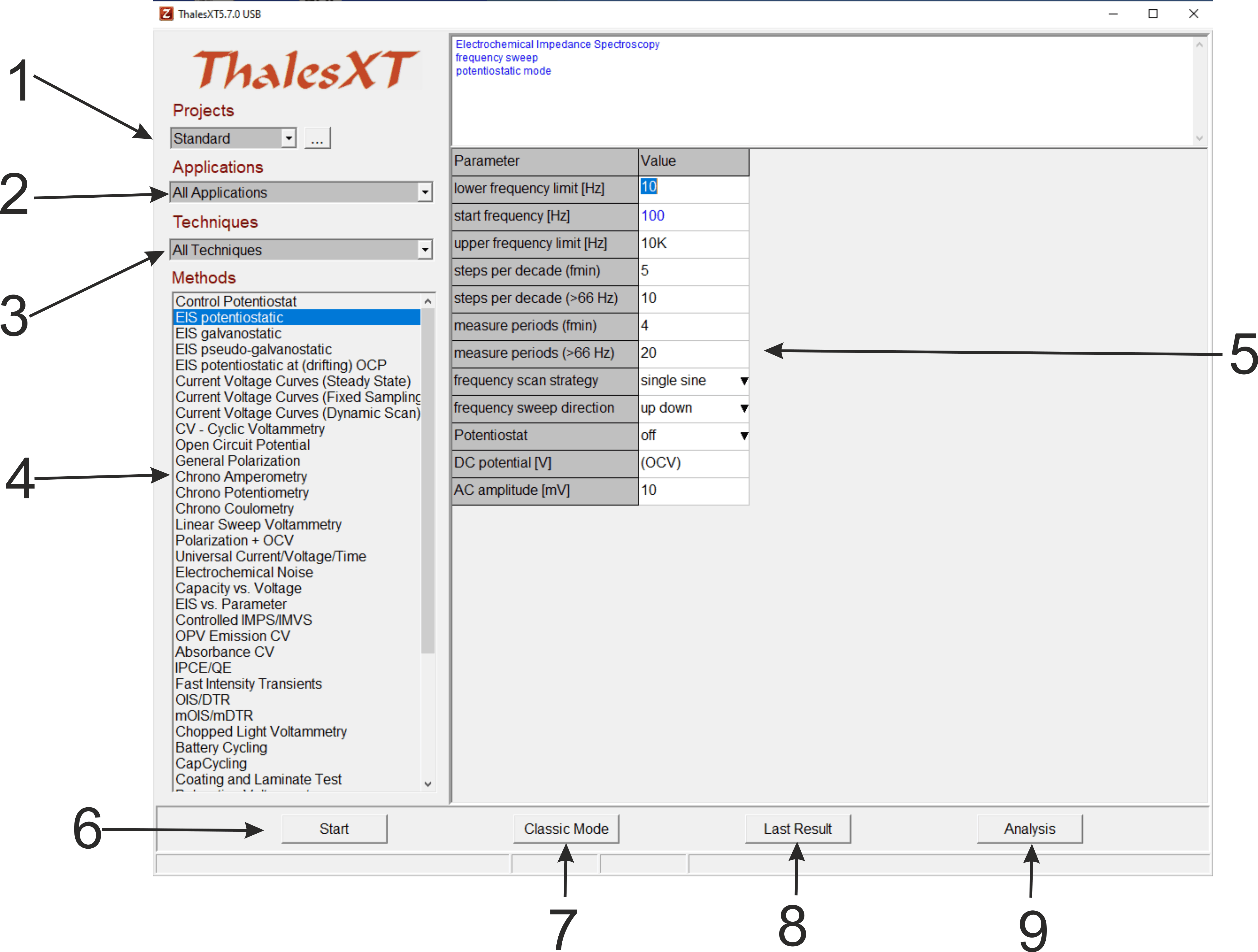
Task: Select CV - Cyclic Voltammetry method
Action: coord(297,429)
